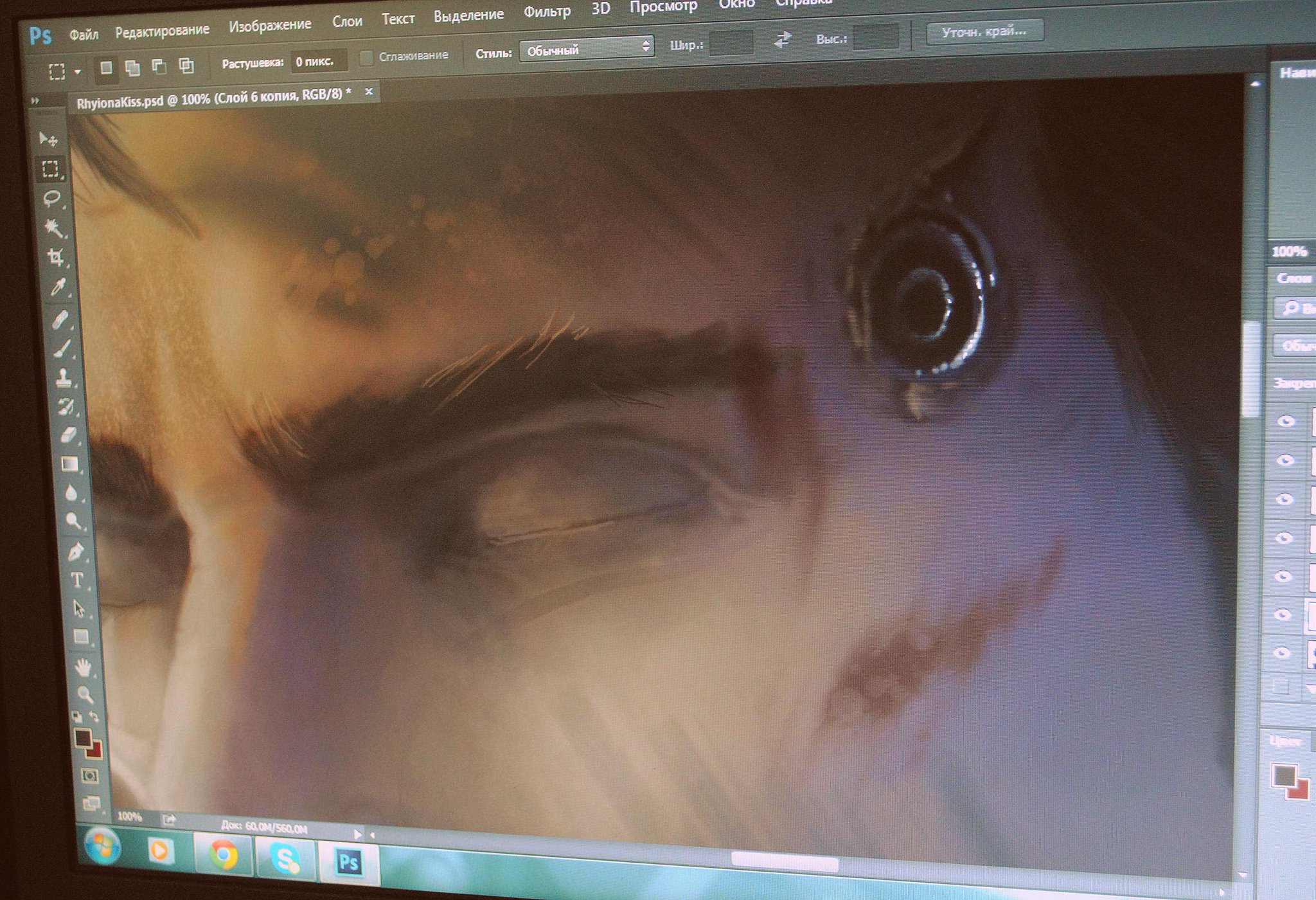
Task: Open the layer blend mode dropdown
Action: (x=1295, y=346)
